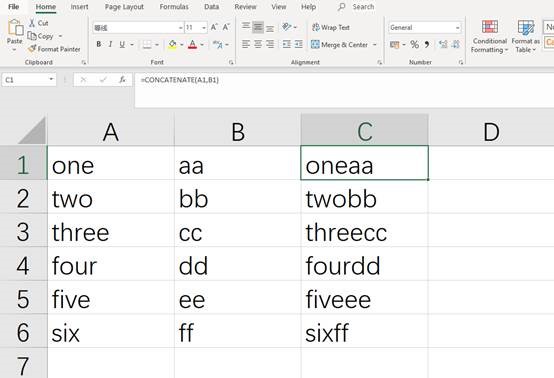Click the Format Painter brush icon

[32, 49]
